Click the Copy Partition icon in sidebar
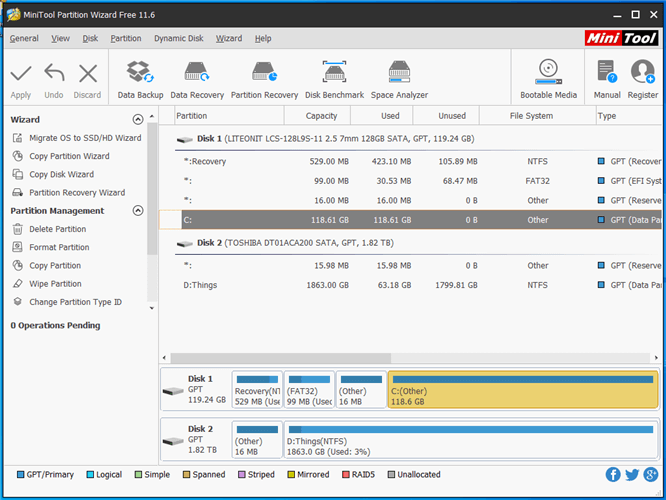Image resolution: width=666 pixels, height=500 pixels. (17, 266)
